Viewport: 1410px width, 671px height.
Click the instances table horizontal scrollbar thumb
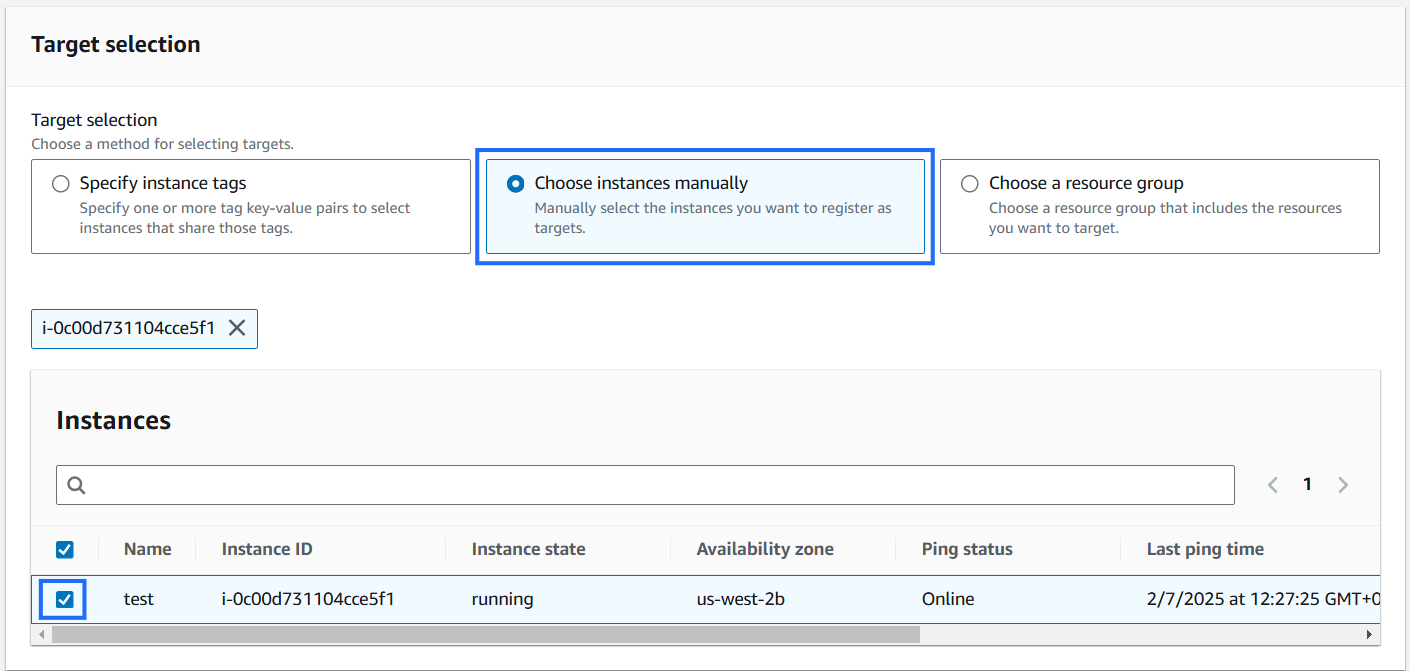485,635
